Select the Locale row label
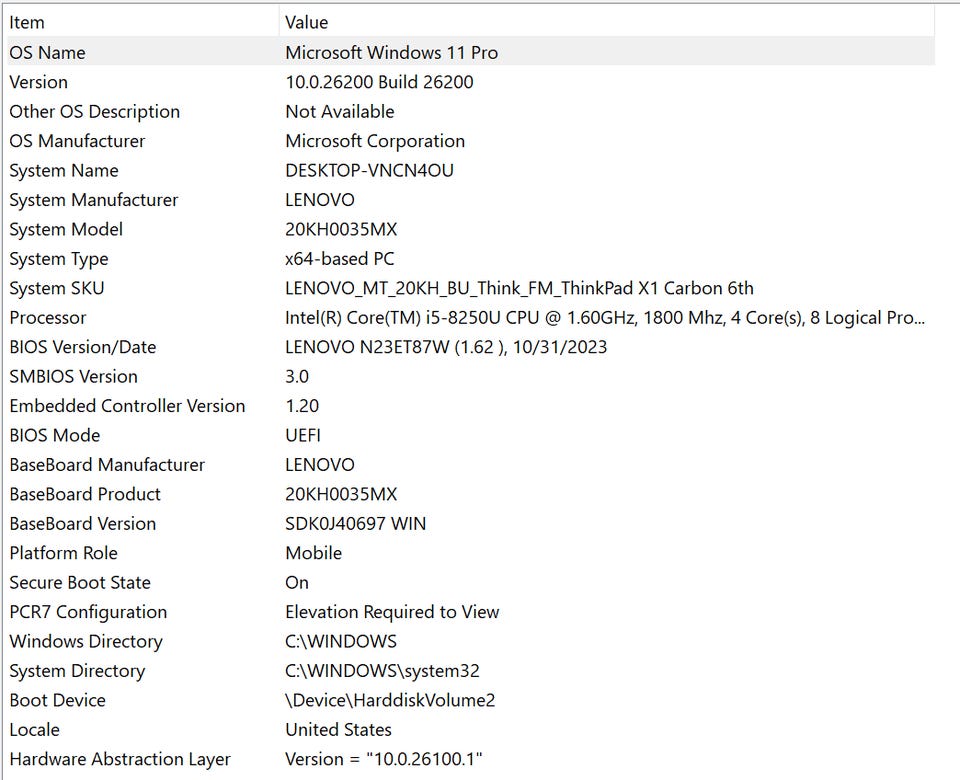The width and height of the screenshot is (960, 780). (34, 729)
